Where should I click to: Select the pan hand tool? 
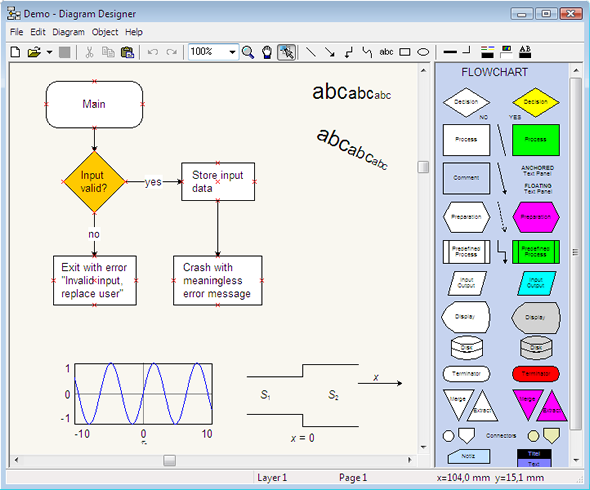click(267, 52)
